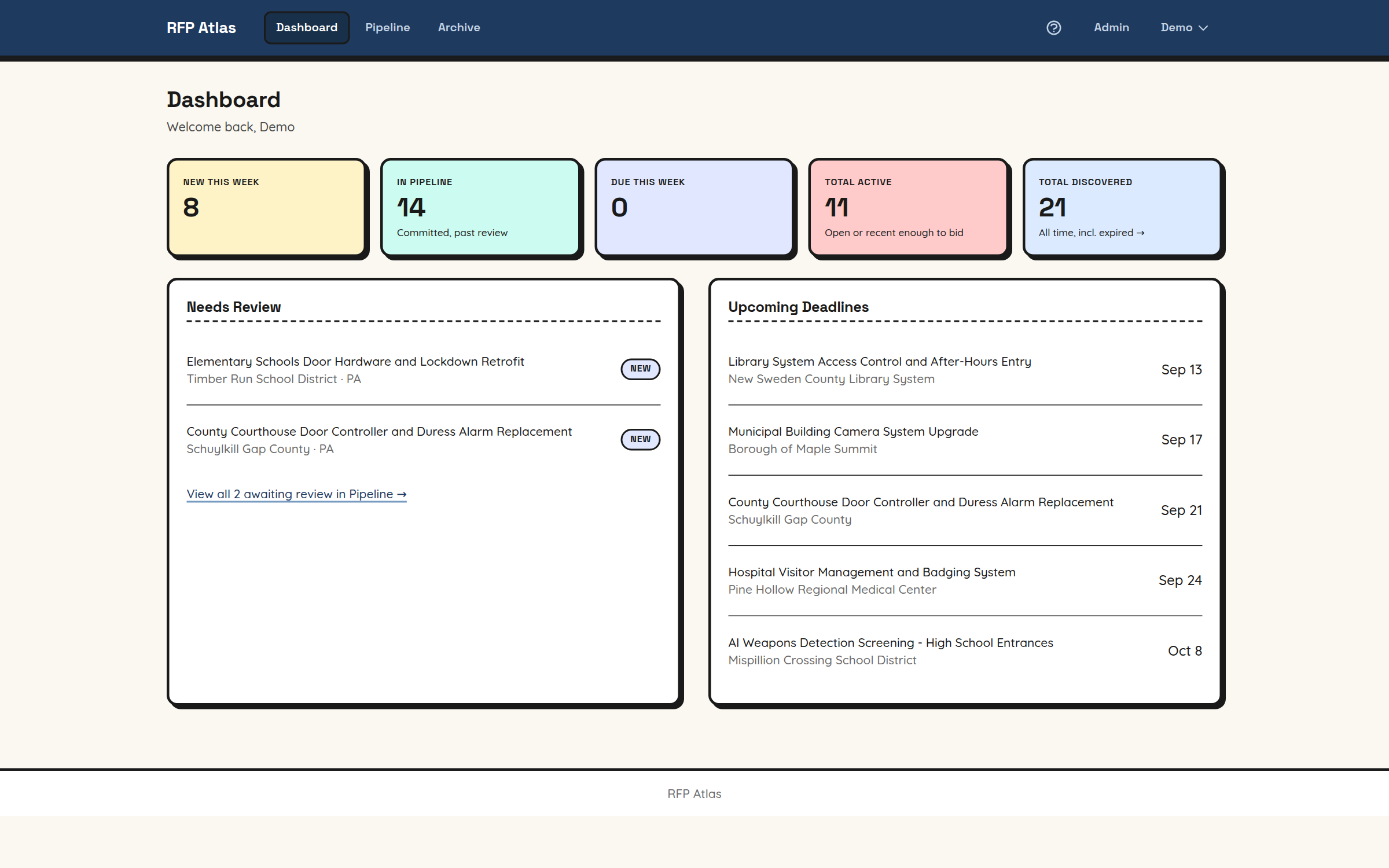Image resolution: width=1389 pixels, height=868 pixels.
Task: Click the RFP Atlas footer text
Action: (x=694, y=794)
